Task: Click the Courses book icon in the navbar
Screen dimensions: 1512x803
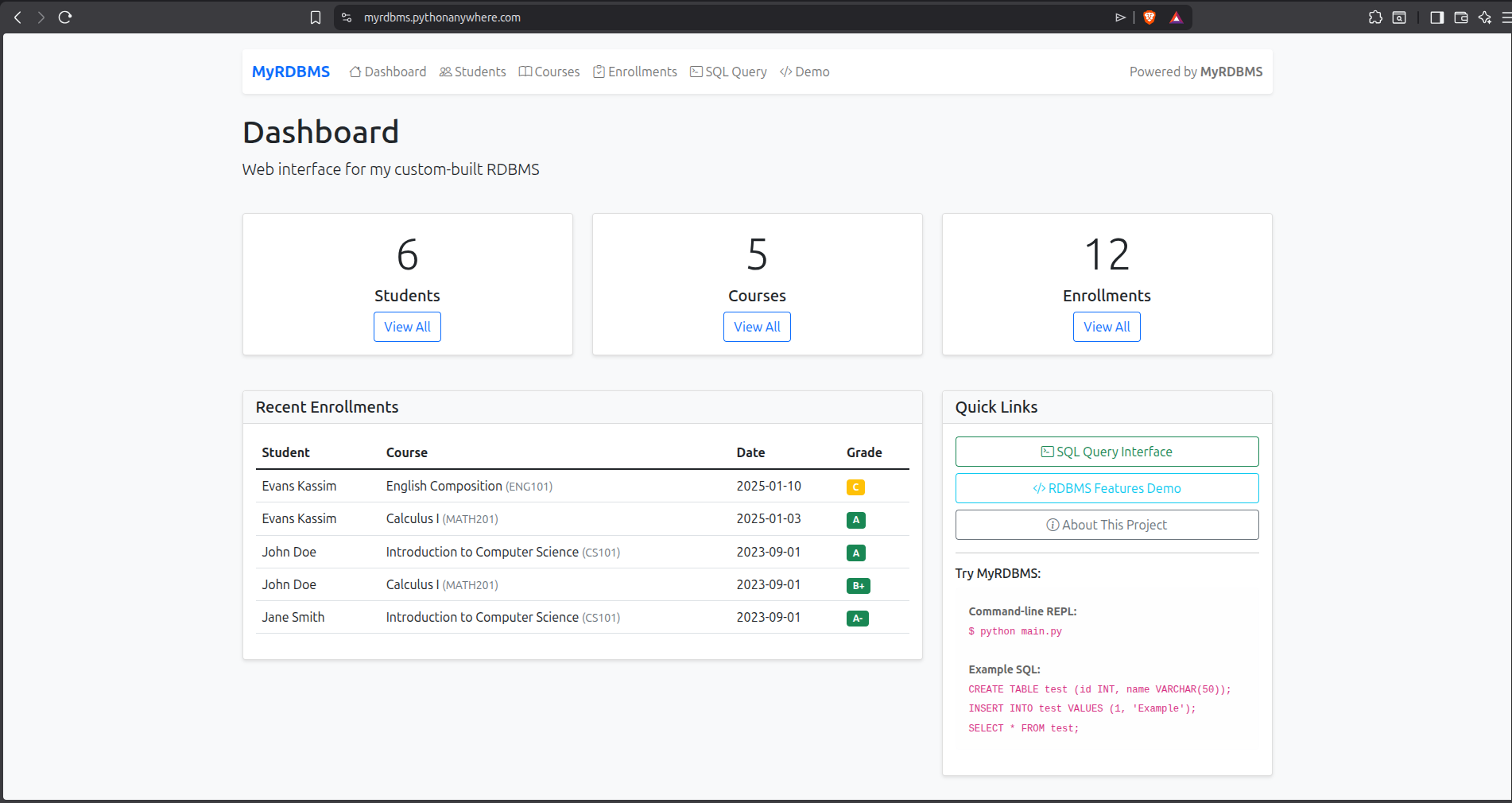Action: pos(525,72)
